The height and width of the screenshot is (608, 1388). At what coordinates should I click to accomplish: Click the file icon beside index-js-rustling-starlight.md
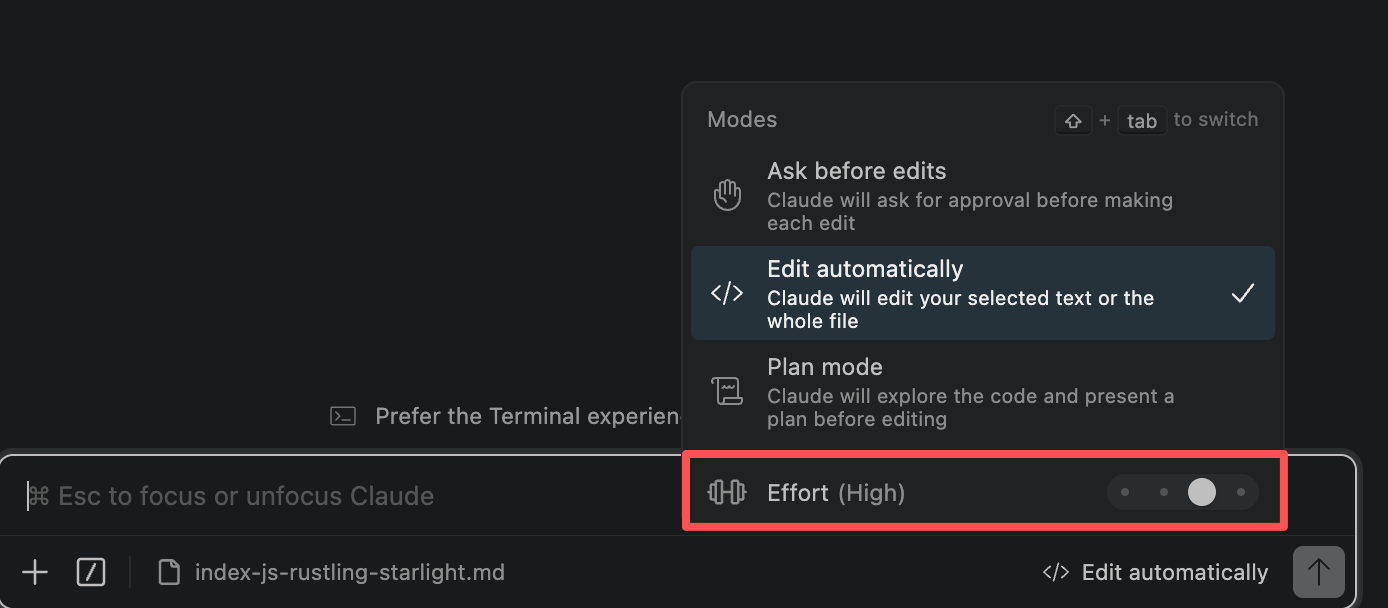coord(171,572)
